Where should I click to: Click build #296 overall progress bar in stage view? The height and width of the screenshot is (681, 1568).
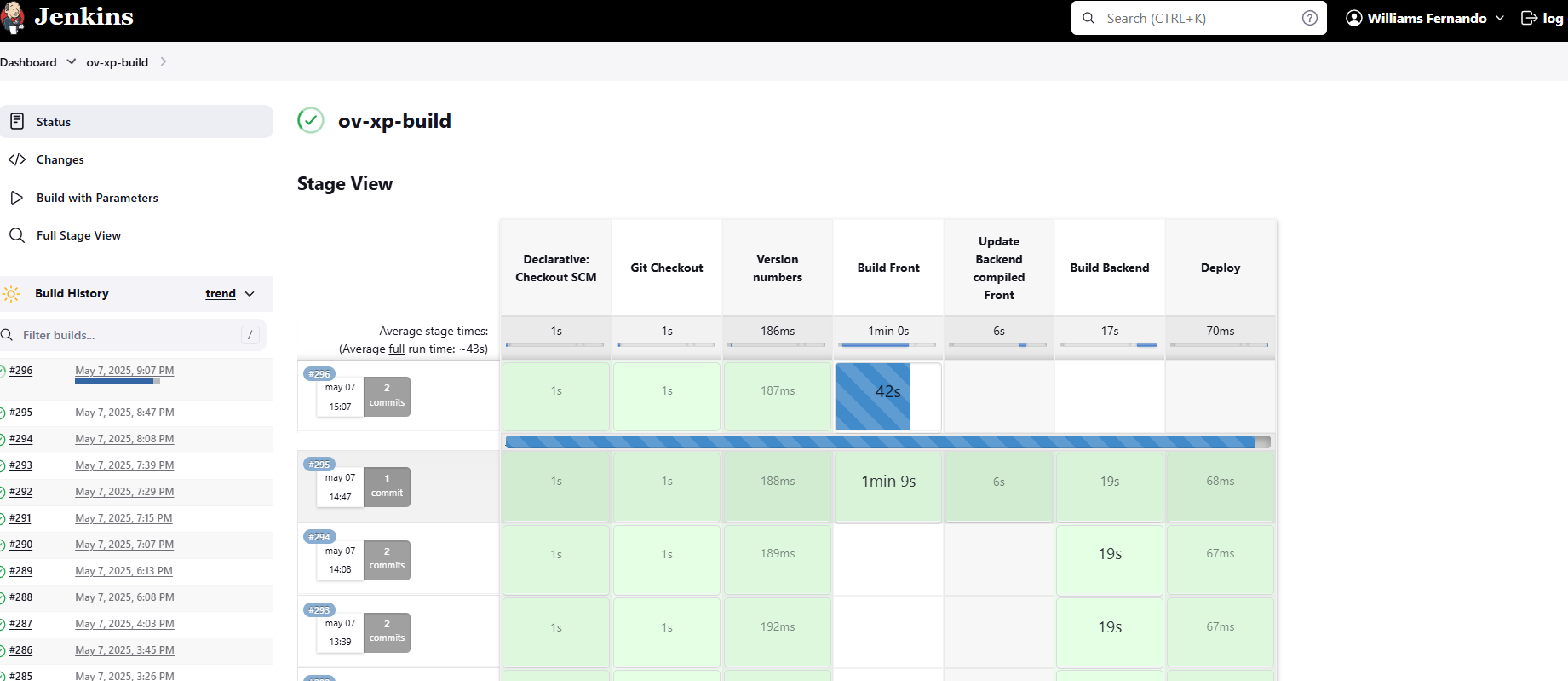[887, 441]
